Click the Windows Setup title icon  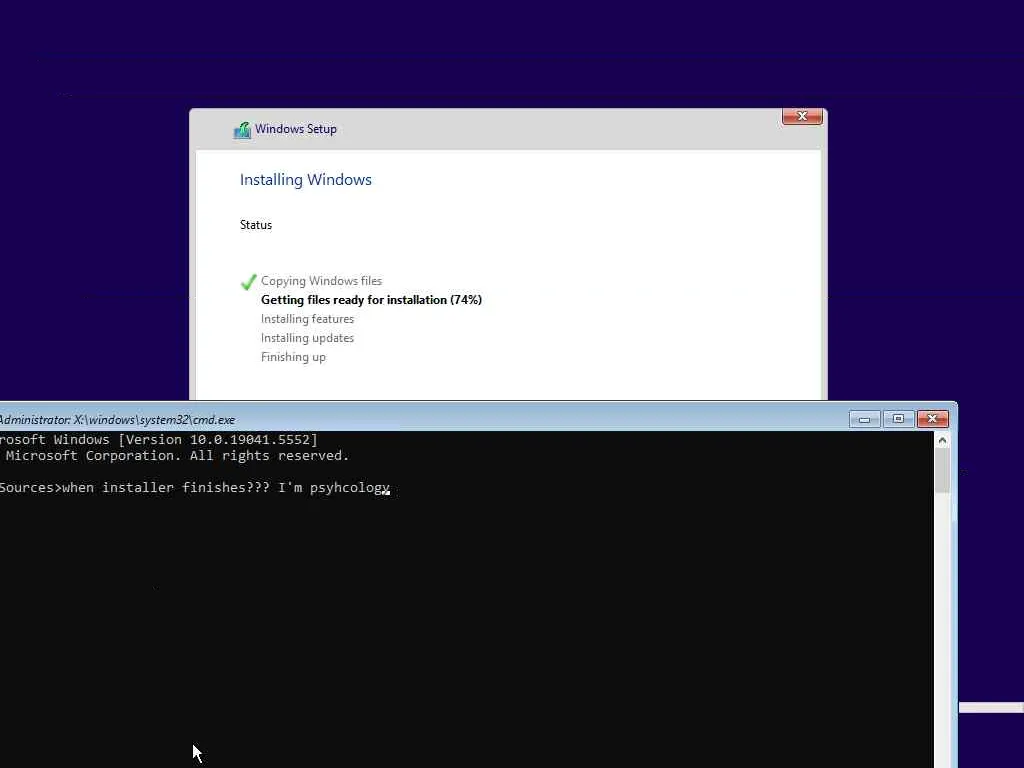pos(242,130)
